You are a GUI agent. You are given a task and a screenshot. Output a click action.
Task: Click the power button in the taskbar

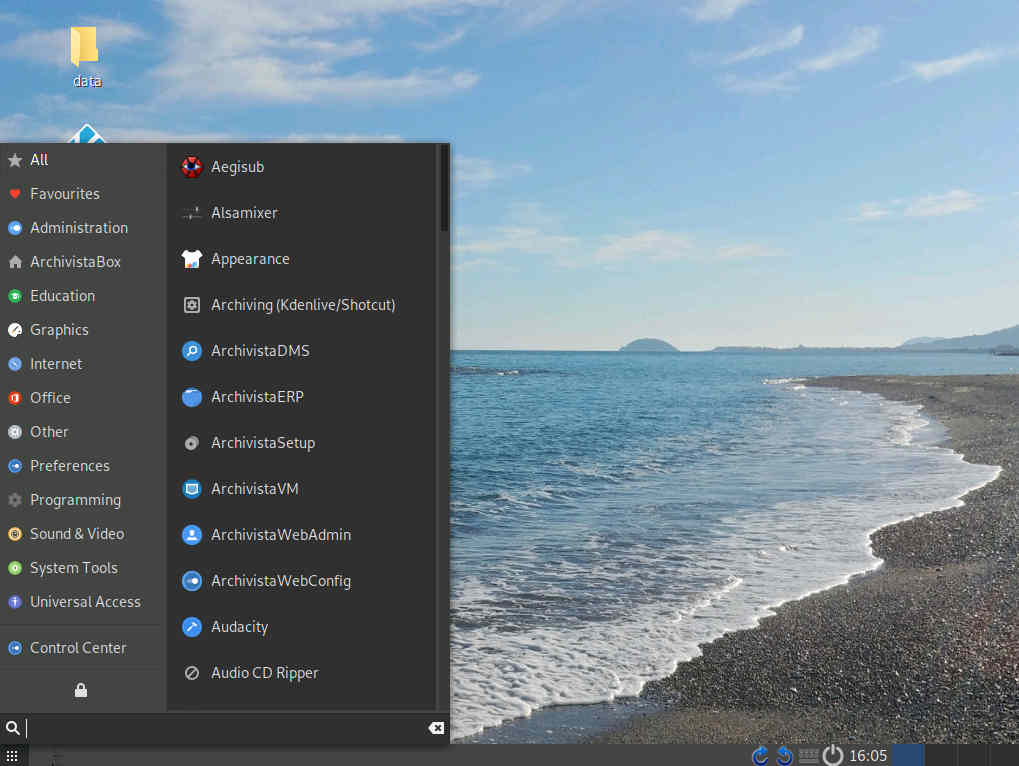[832, 755]
